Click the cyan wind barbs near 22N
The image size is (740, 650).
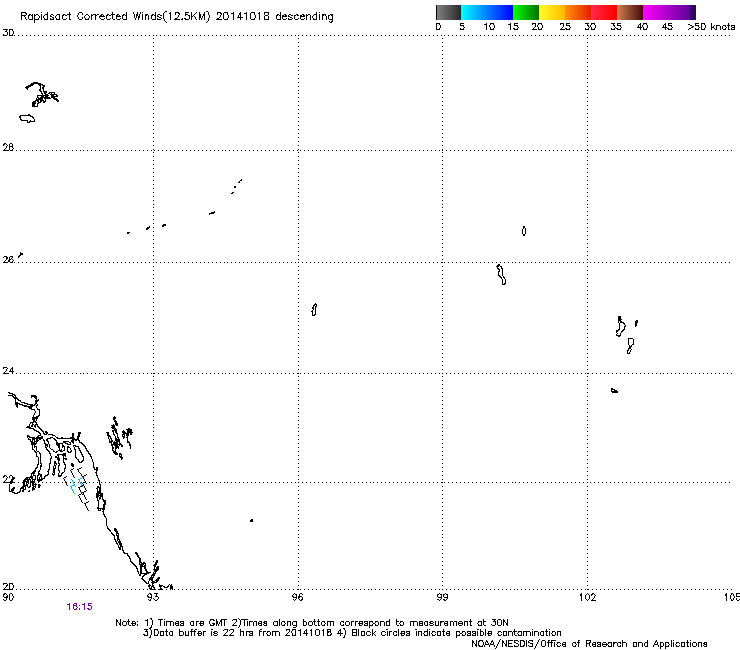[x=76, y=485]
